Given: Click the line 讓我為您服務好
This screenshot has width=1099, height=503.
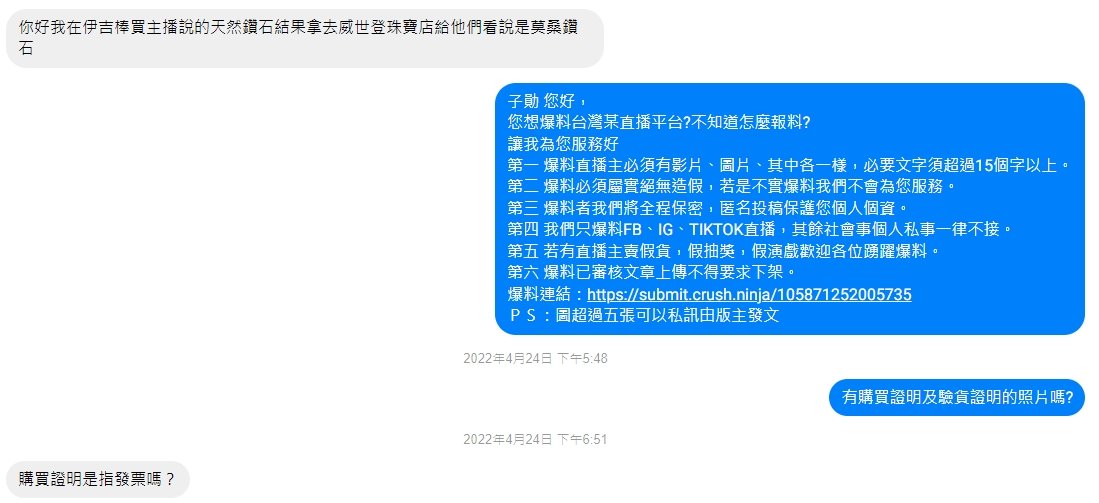Looking at the screenshot, I should tap(563, 144).
